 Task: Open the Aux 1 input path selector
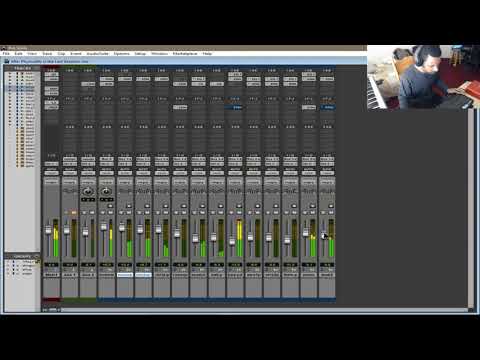click(70, 159)
